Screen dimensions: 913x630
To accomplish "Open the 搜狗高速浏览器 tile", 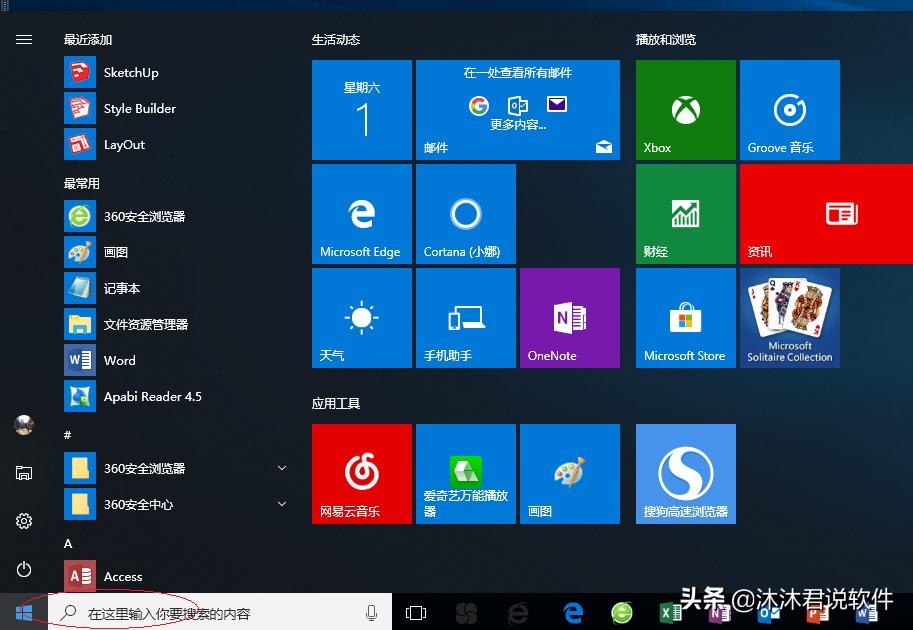I will point(686,474).
